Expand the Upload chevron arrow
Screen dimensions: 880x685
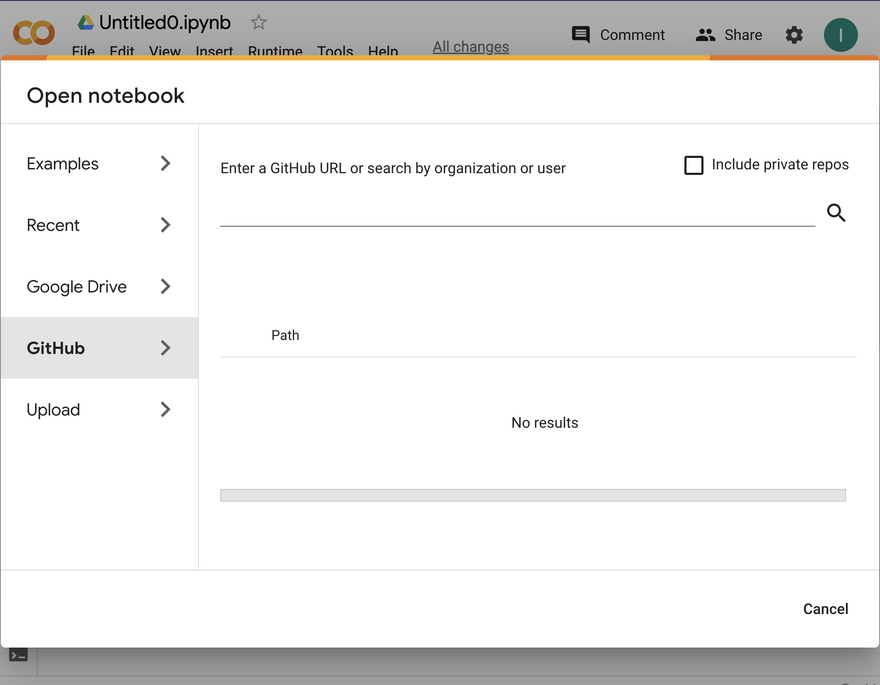coord(165,410)
